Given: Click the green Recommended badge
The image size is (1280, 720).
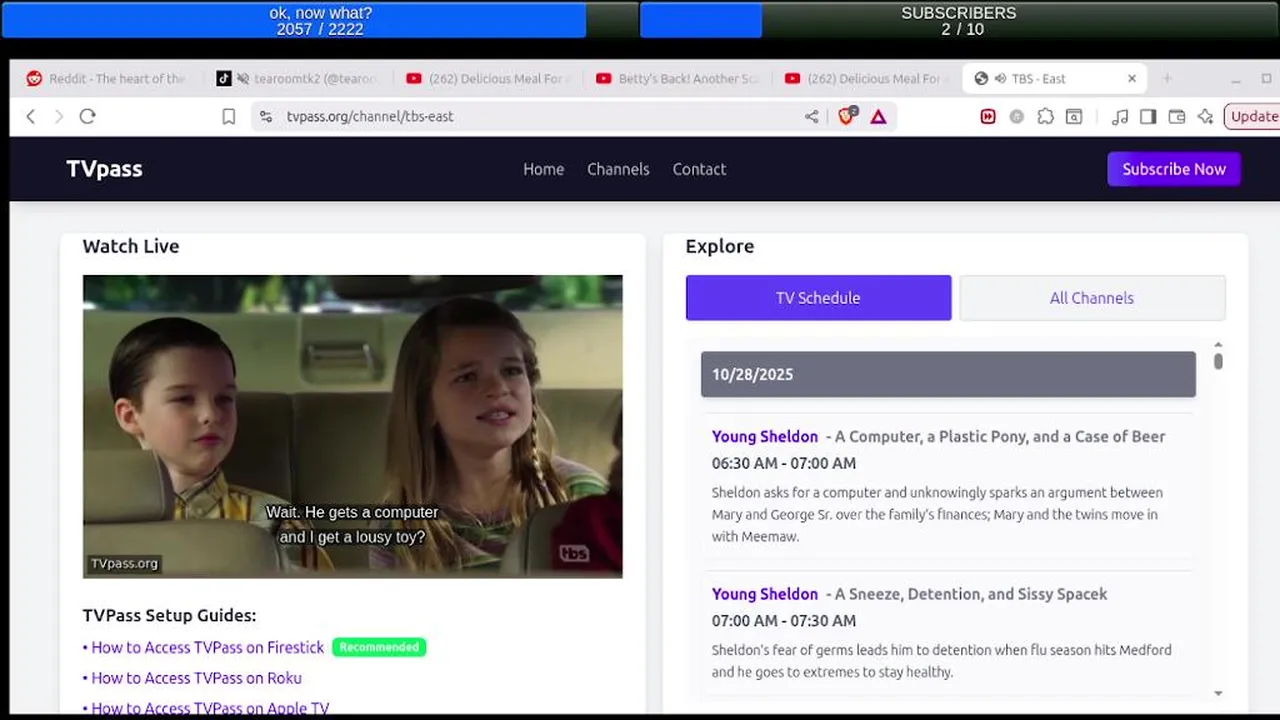Looking at the screenshot, I should (x=379, y=647).
